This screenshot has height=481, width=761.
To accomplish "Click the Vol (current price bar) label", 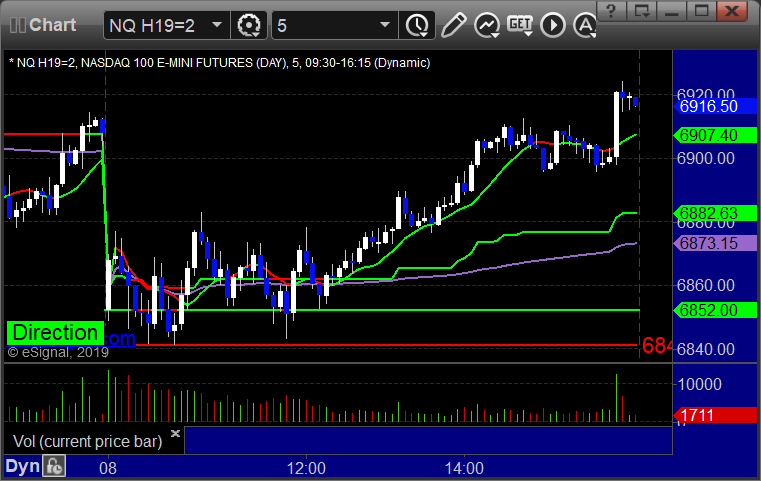I will [87, 441].
